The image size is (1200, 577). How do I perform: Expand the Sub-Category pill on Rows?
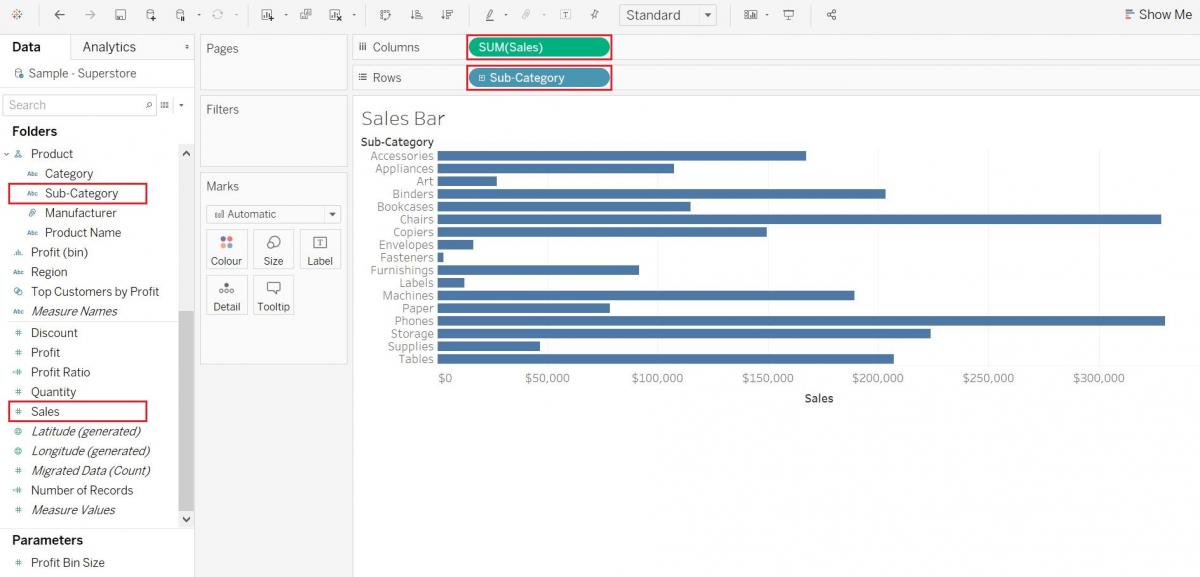[482, 78]
